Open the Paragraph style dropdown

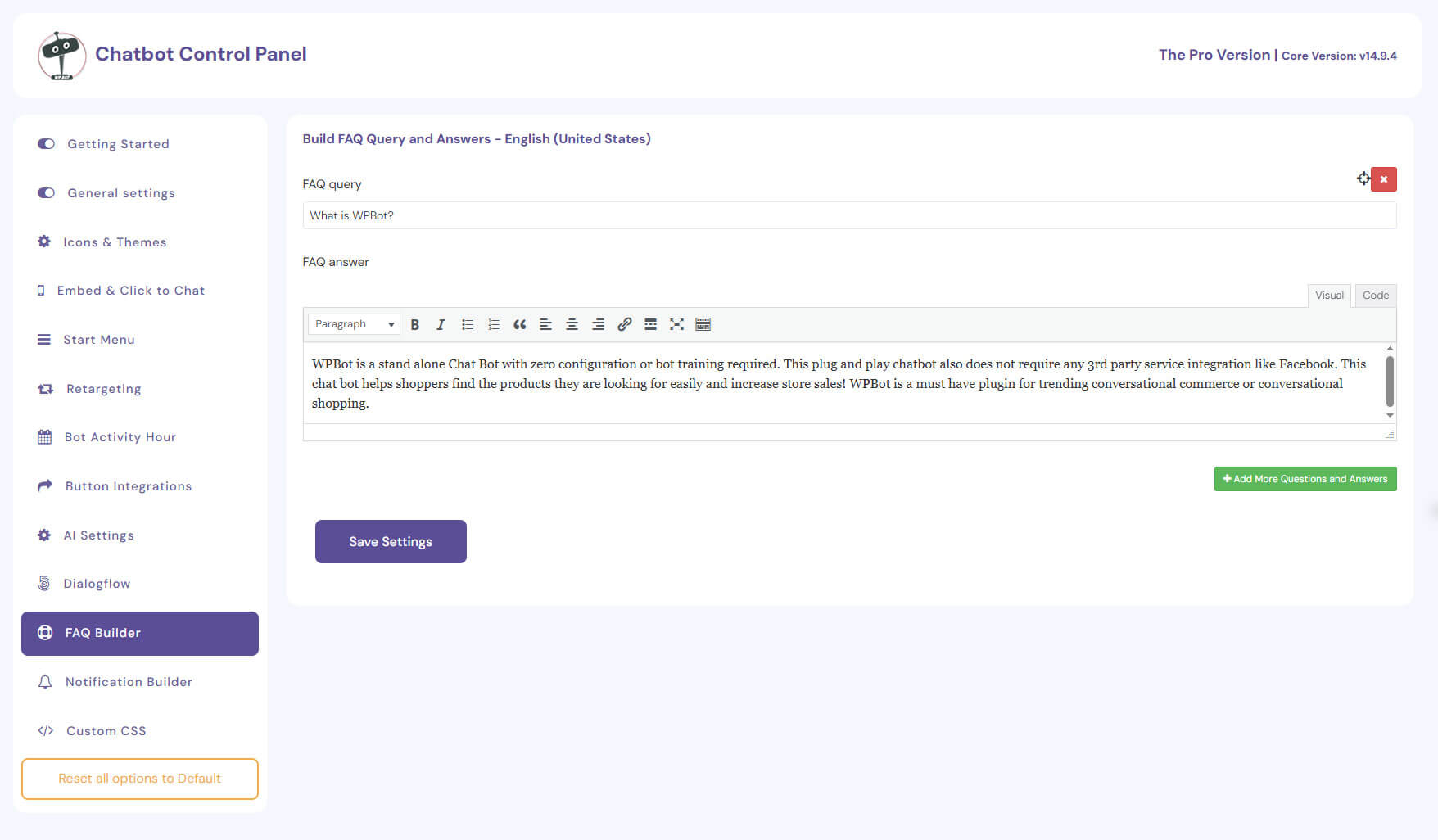[353, 323]
